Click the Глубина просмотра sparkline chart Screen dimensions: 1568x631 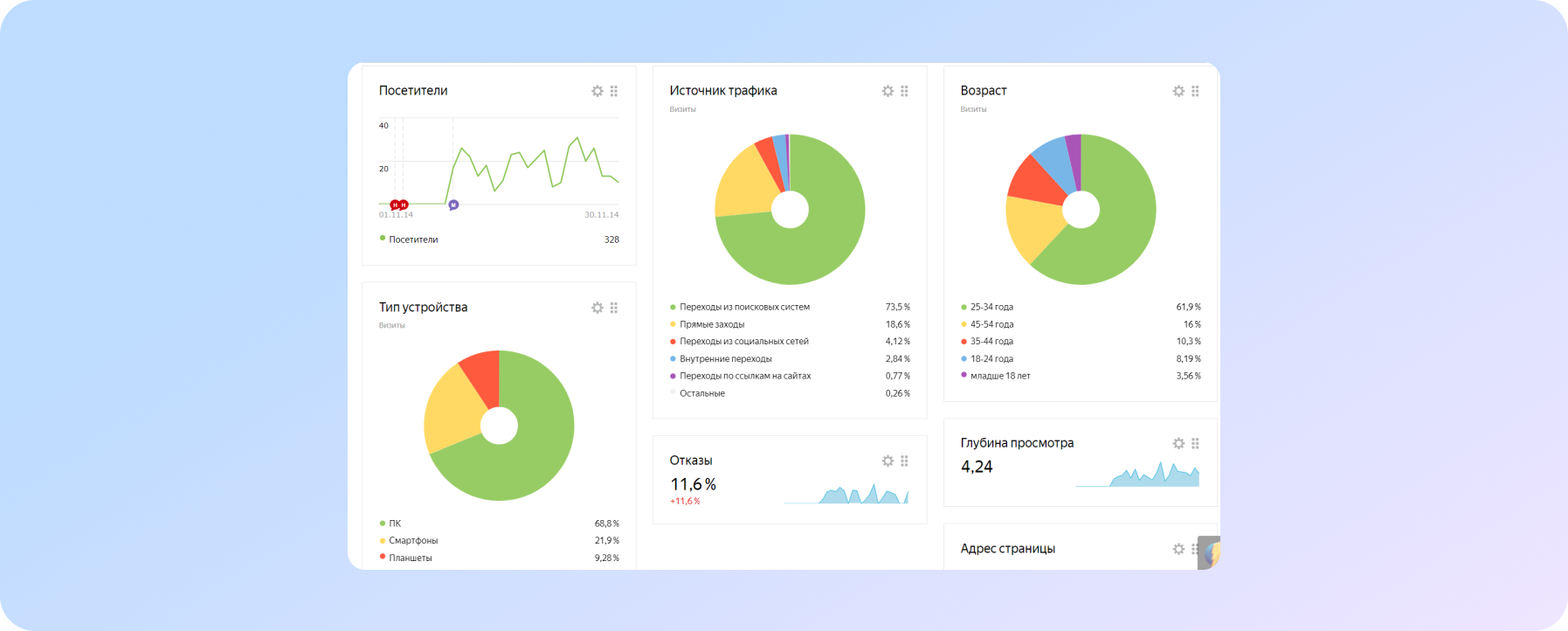pos(1137,475)
